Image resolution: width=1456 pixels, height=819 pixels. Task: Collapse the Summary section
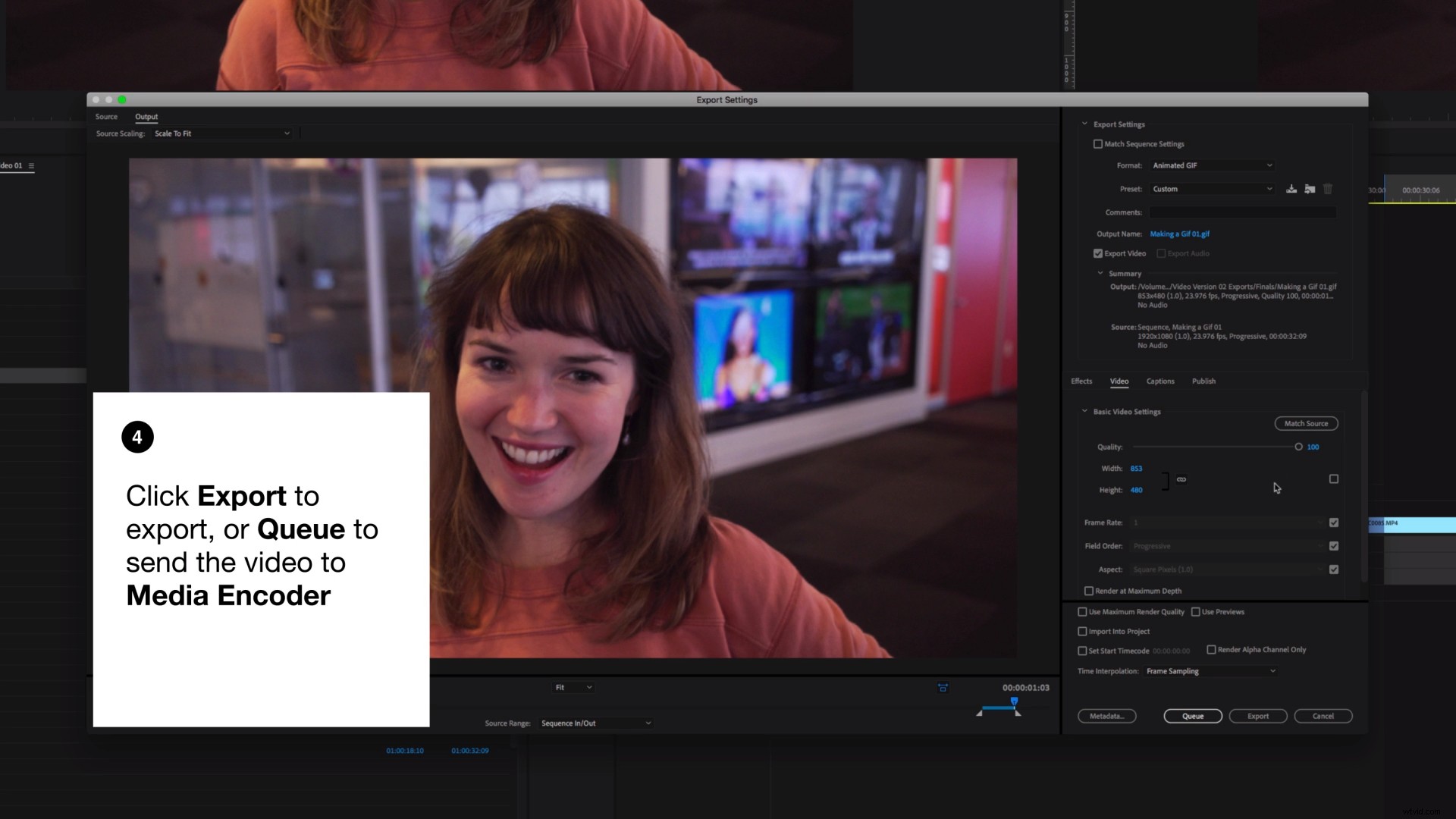pyautogui.click(x=1101, y=273)
